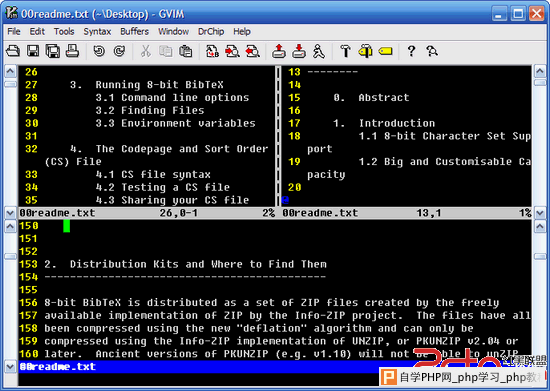Jump to tag yellow label icon

pyautogui.click(x=385, y=51)
